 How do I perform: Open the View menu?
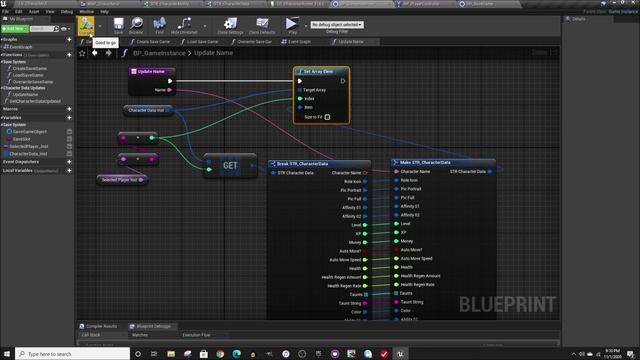click(50, 12)
